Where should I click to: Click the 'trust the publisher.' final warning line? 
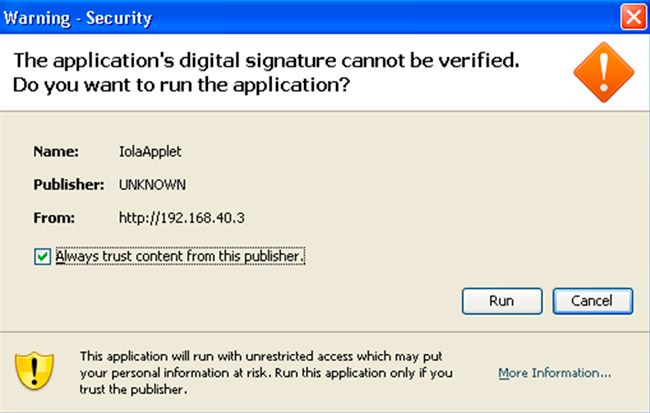(x=133, y=389)
